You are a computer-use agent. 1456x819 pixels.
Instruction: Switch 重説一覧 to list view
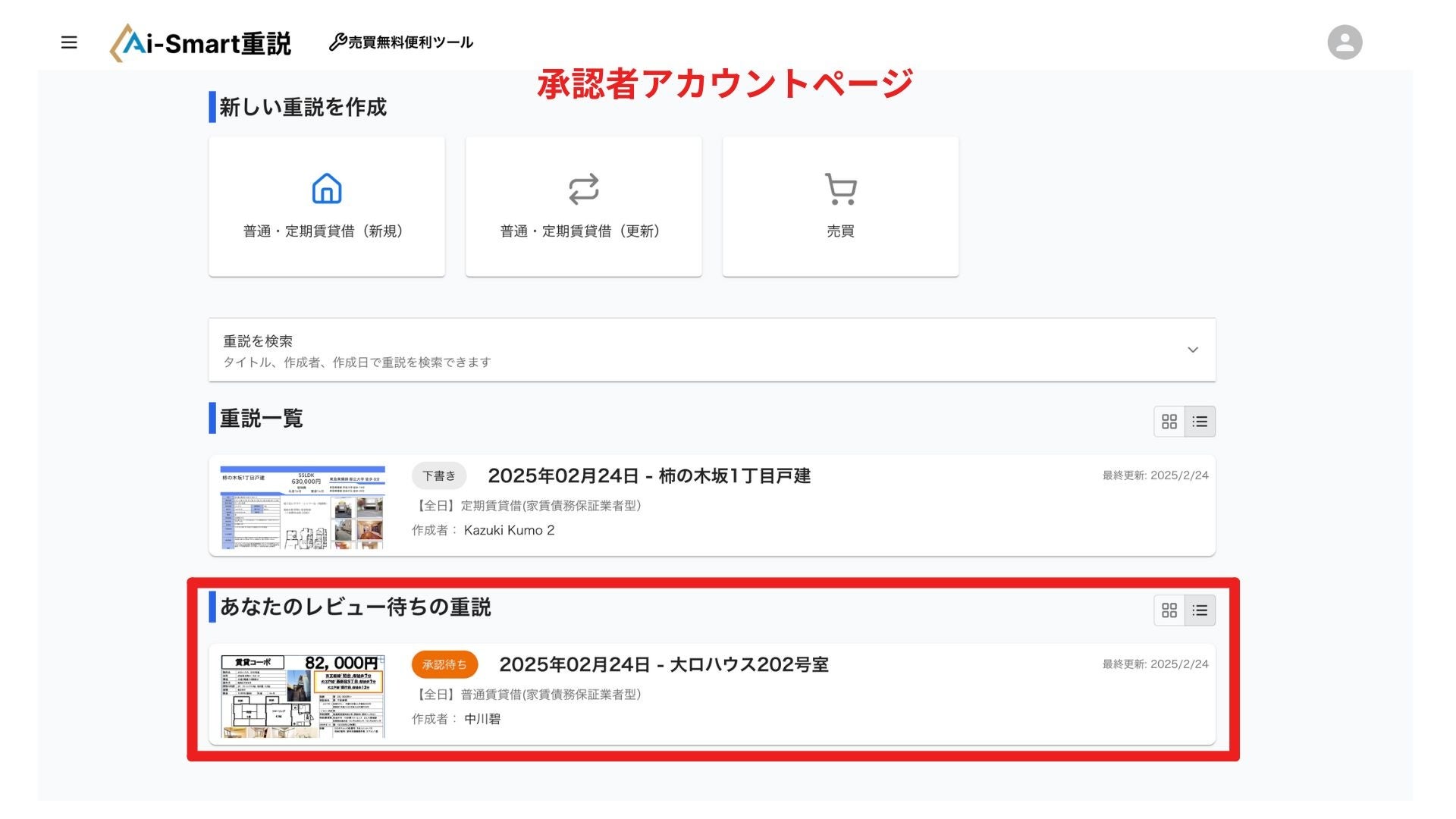1200,422
